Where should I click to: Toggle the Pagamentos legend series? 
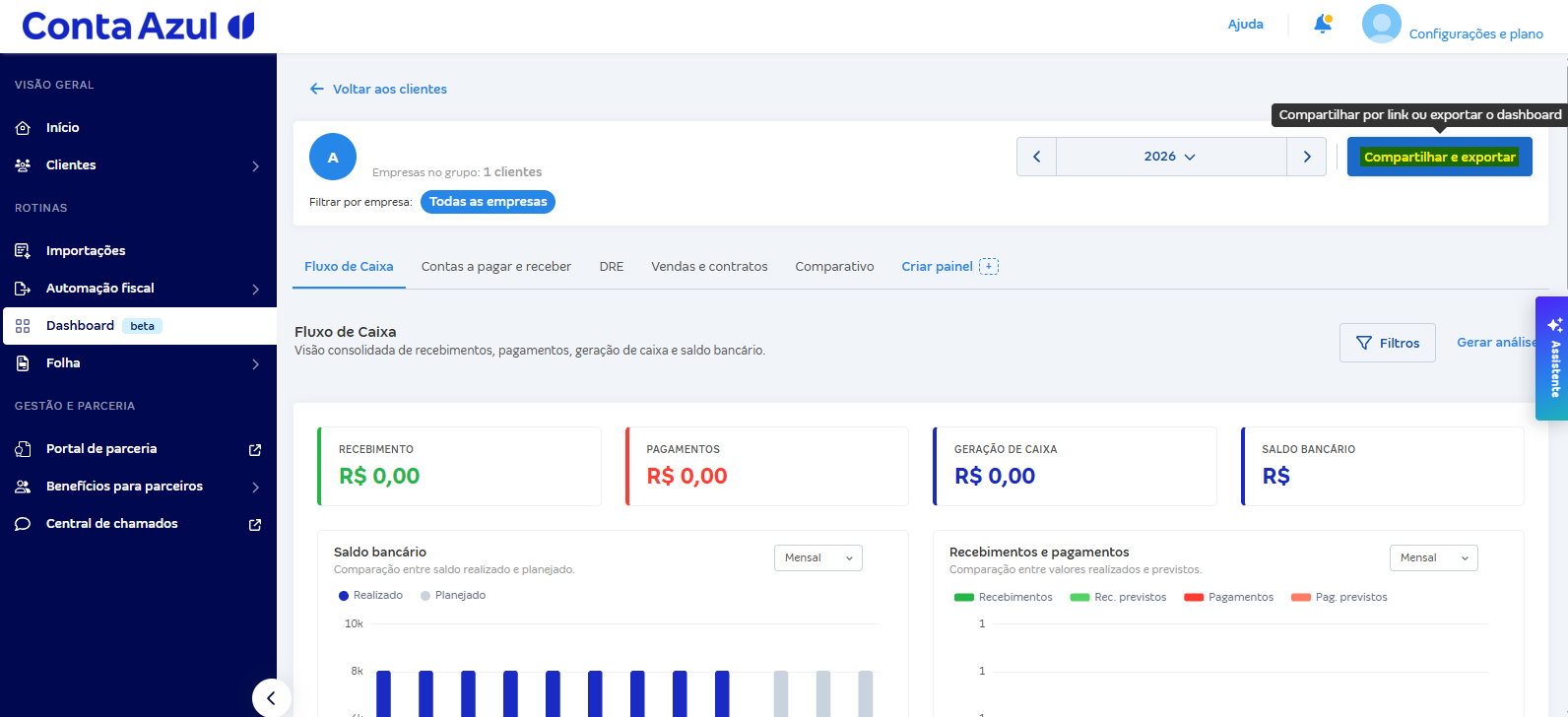point(1228,598)
